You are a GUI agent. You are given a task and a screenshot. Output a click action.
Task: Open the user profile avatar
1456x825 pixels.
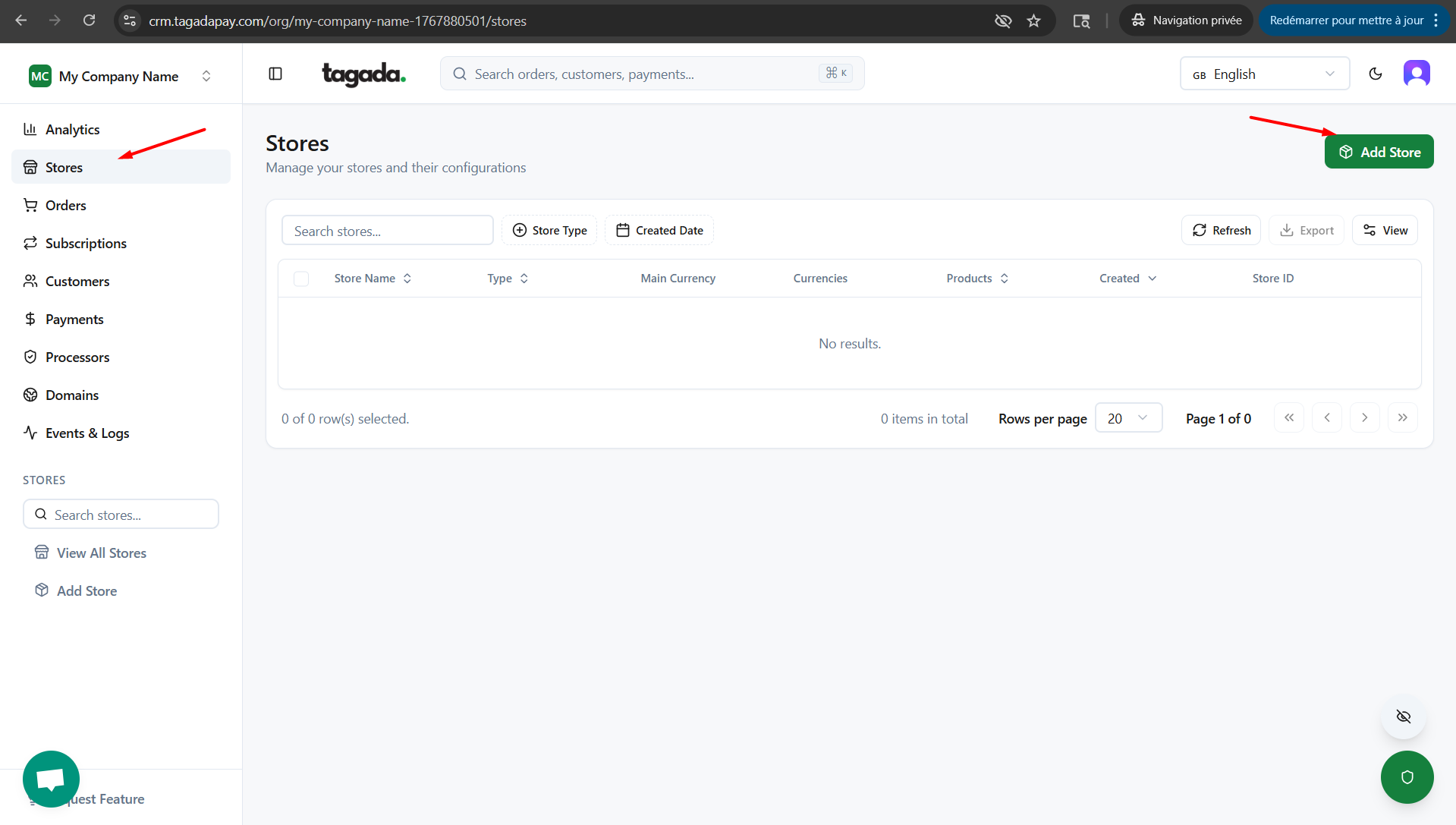1416,74
